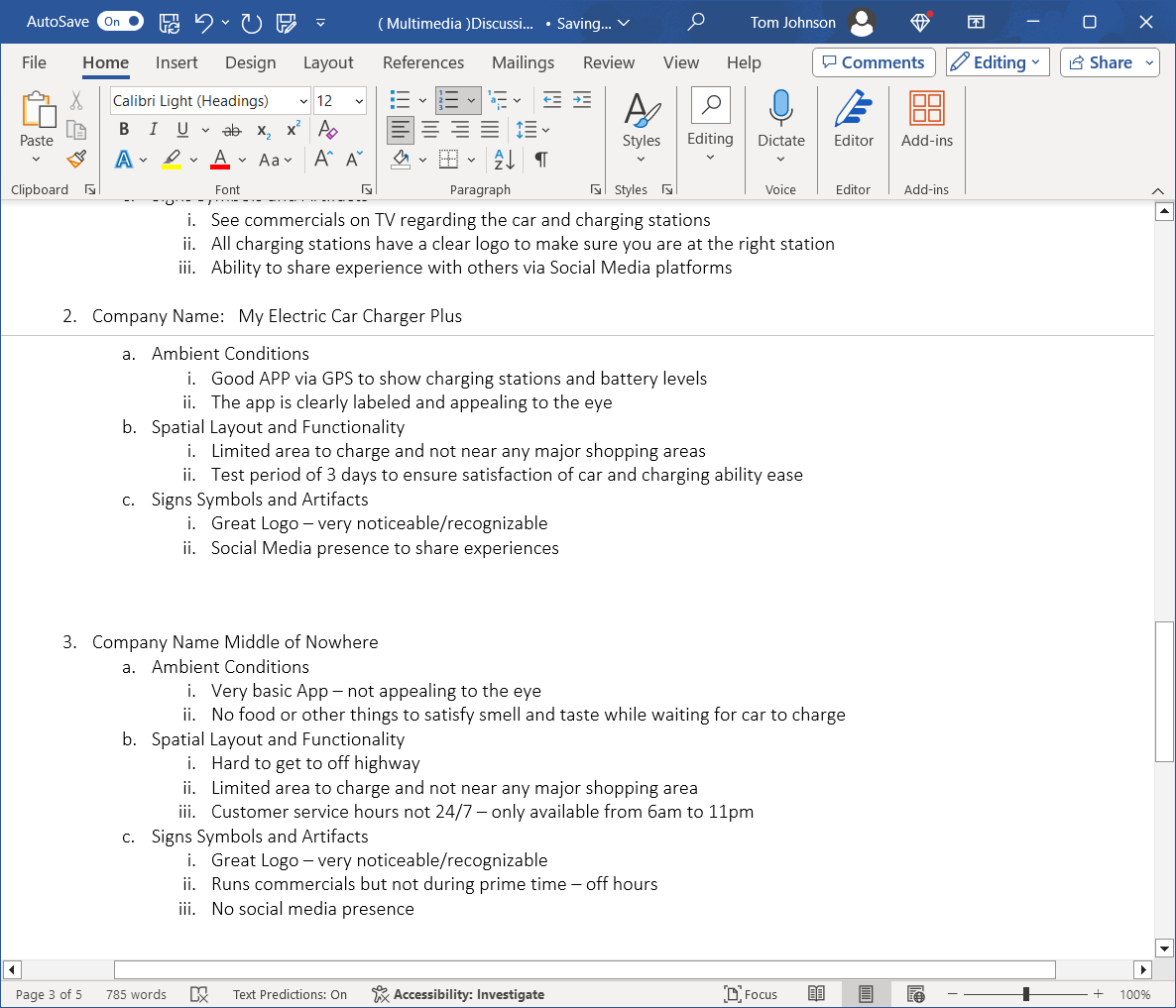This screenshot has height=1008, width=1176.
Task: Justify the paragraph text
Action: tap(490, 131)
